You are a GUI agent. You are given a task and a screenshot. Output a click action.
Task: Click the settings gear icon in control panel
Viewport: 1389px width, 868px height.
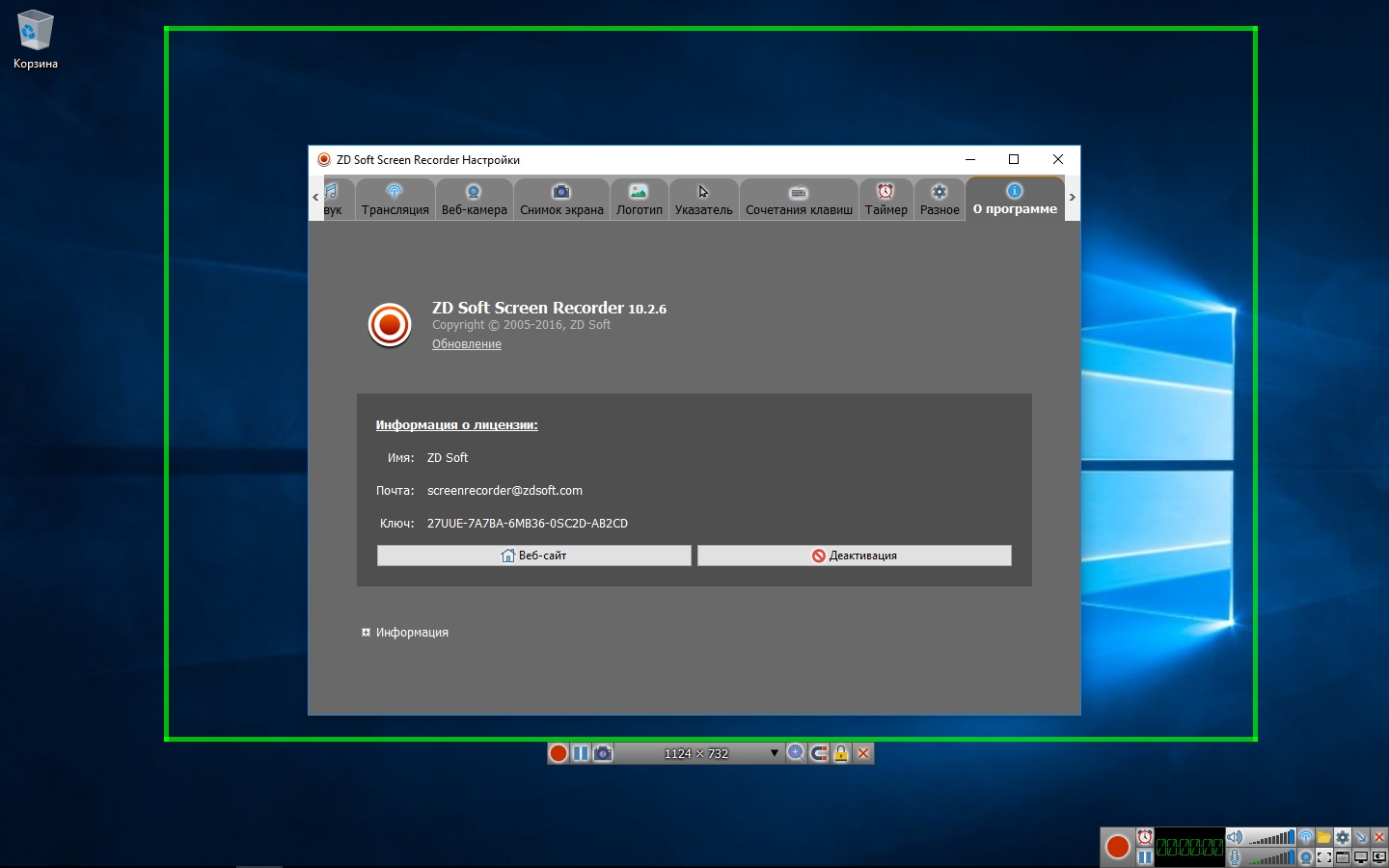click(1343, 837)
